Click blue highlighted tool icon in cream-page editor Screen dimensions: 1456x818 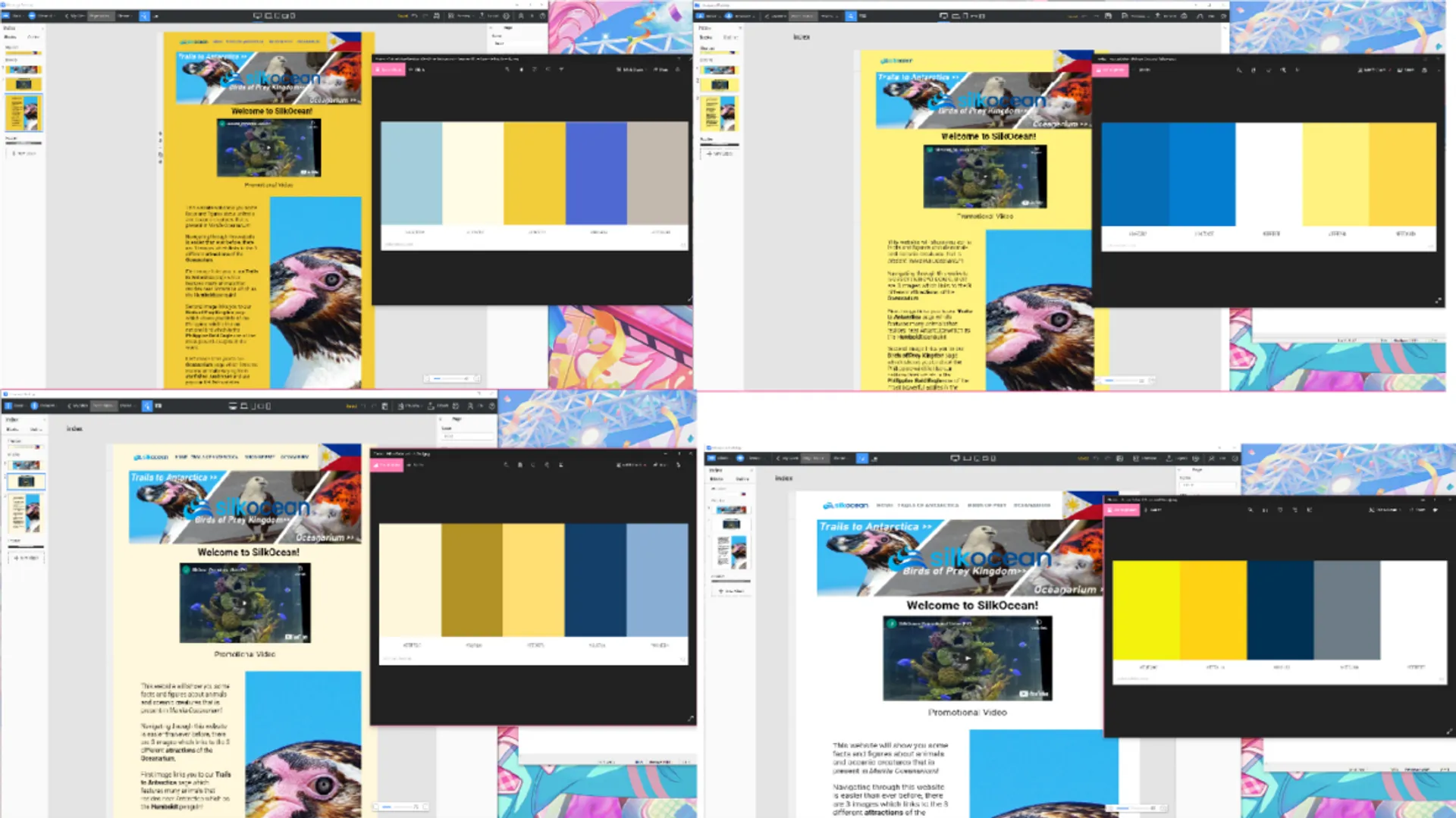pos(147,406)
